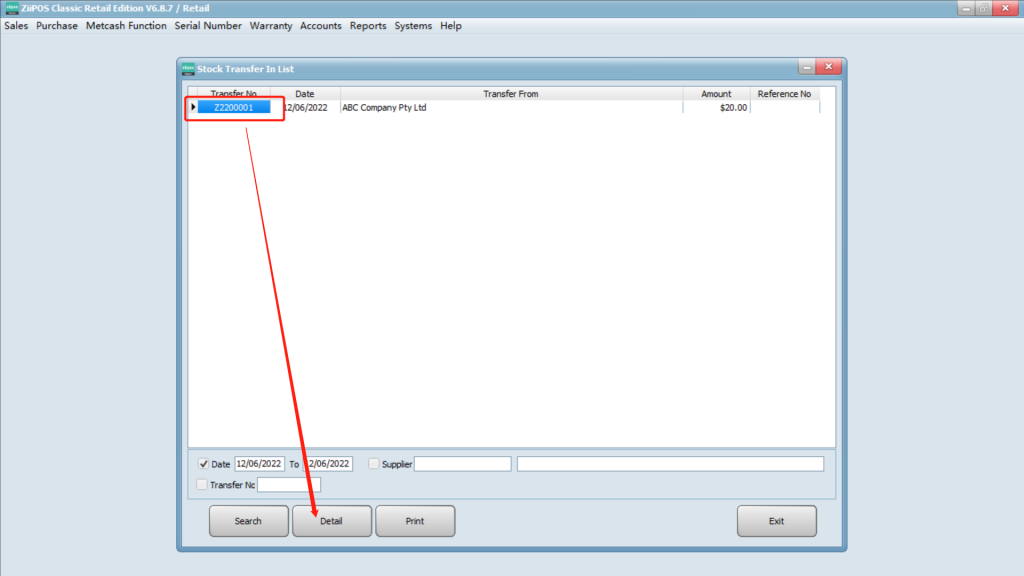Image resolution: width=1024 pixels, height=576 pixels.
Task: Select transfer number Z2200001 in the list
Action: click(x=234, y=108)
